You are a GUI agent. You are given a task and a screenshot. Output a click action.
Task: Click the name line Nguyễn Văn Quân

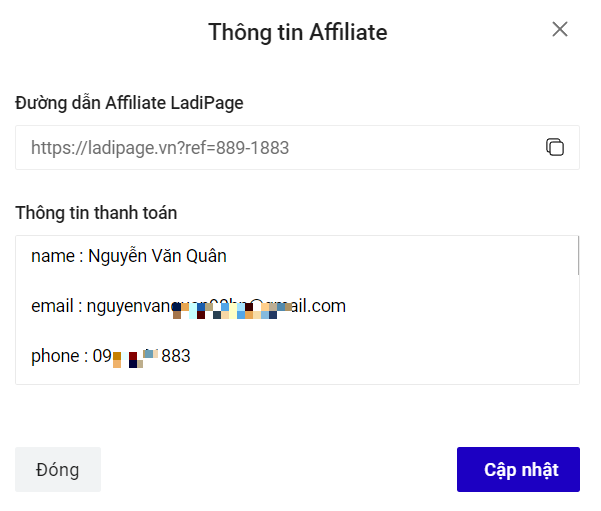tap(129, 256)
